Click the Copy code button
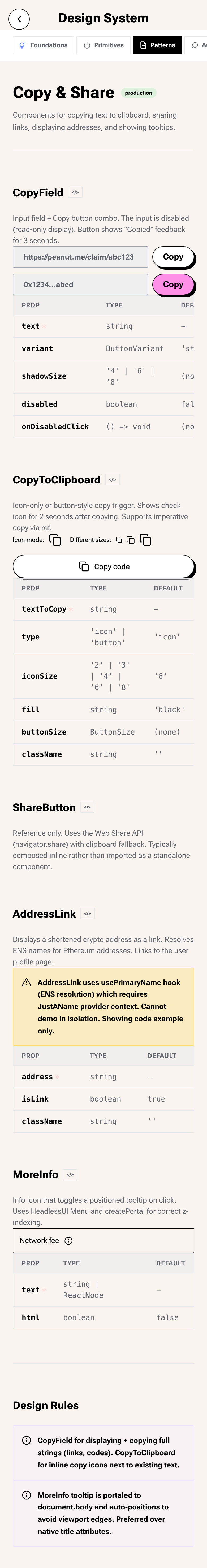The width and height of the screenshot is (207, 1568). (103, 567)
